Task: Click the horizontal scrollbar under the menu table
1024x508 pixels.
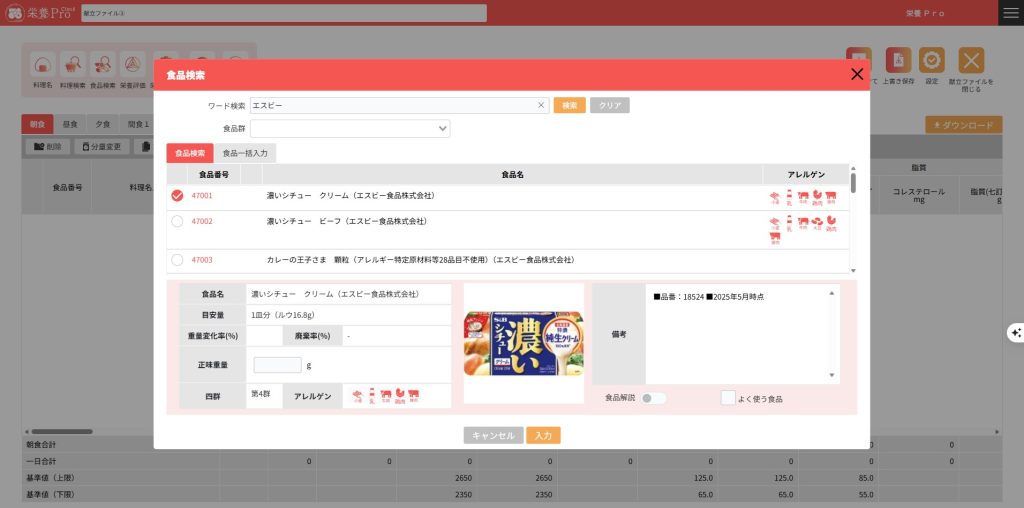Action: (x=62, y=432)
